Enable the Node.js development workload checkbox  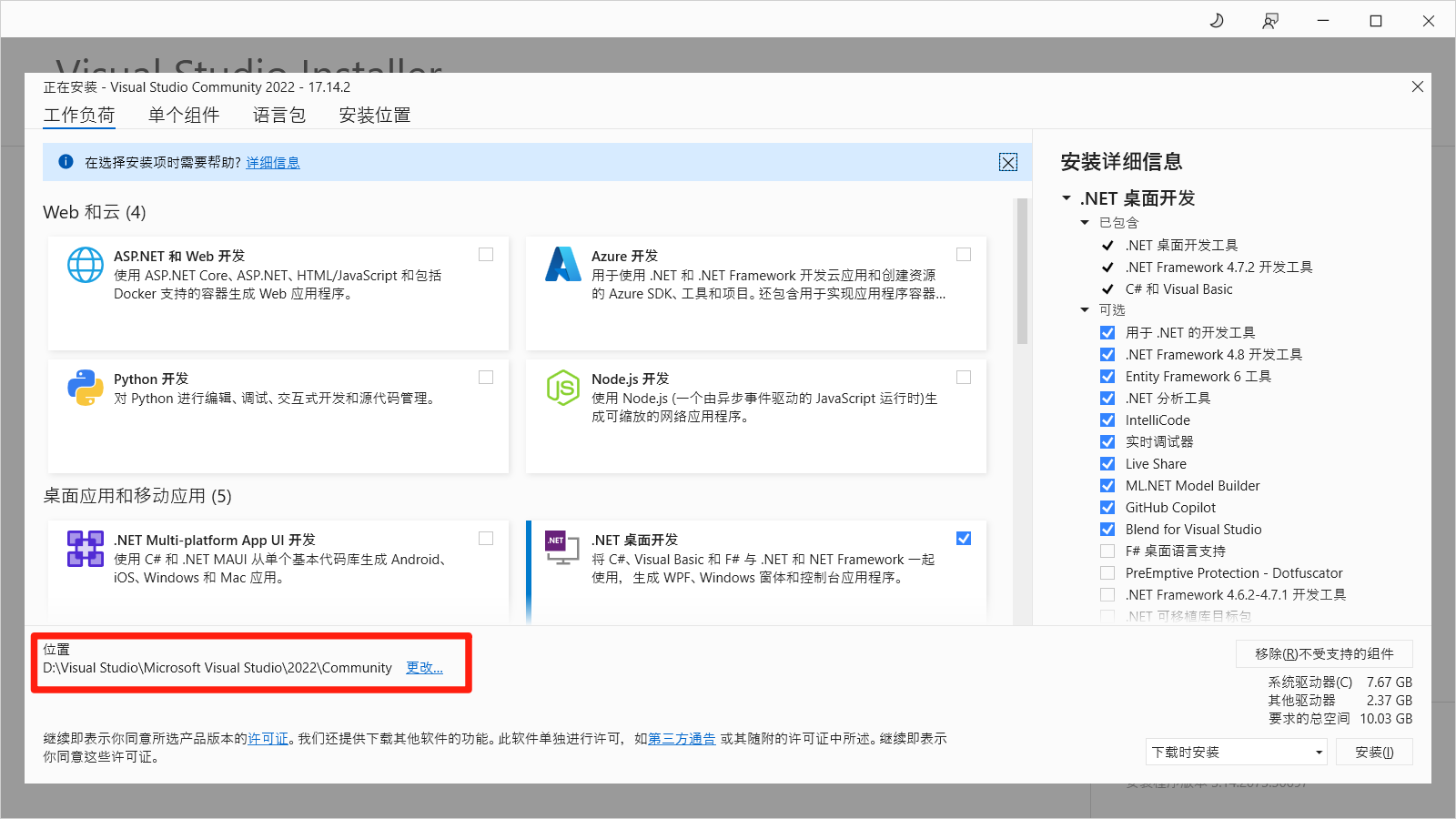[964, 378]
